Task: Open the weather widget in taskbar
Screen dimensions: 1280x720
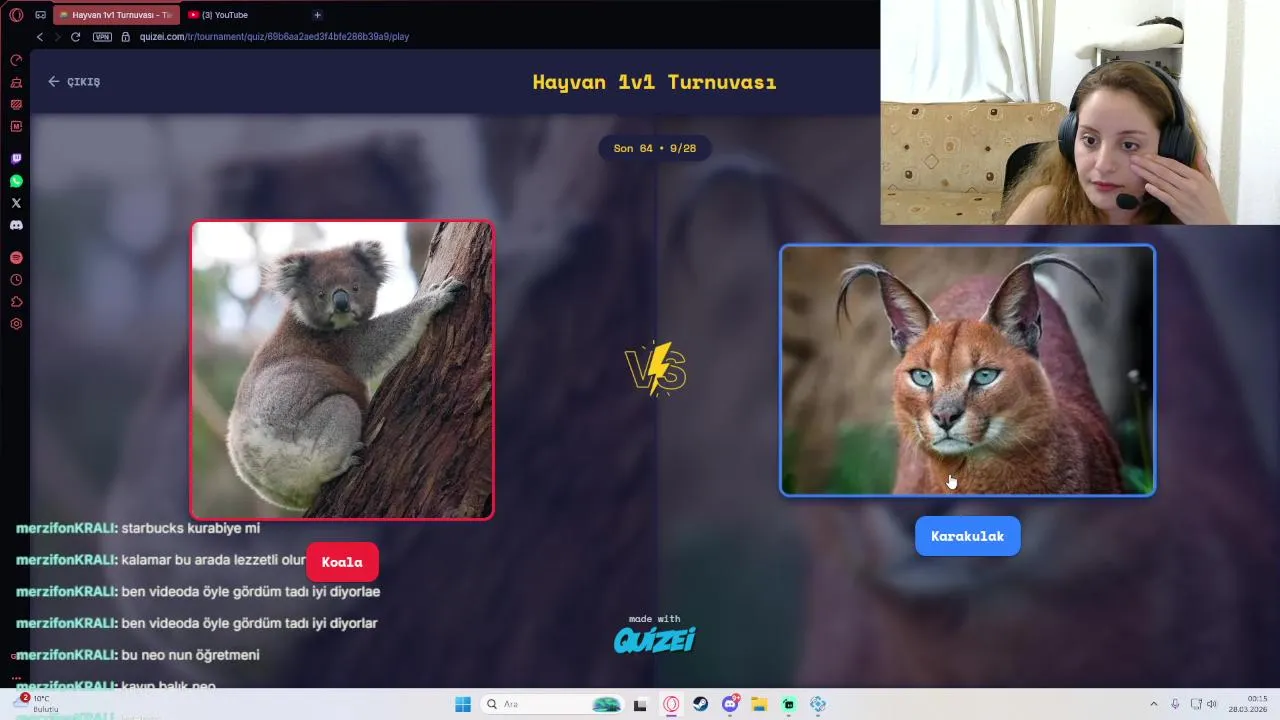Action: (38, 704)
